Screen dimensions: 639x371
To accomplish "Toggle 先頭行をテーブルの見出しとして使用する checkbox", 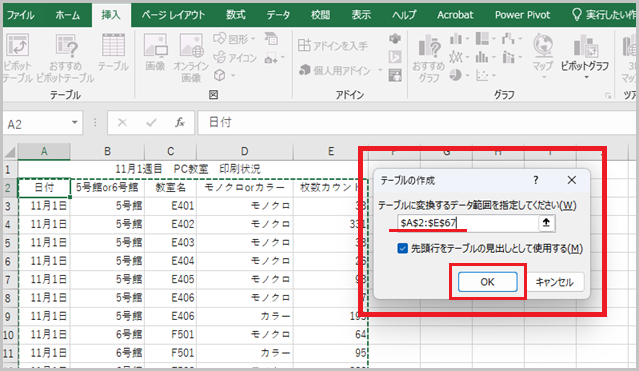I will pos(403,248).
